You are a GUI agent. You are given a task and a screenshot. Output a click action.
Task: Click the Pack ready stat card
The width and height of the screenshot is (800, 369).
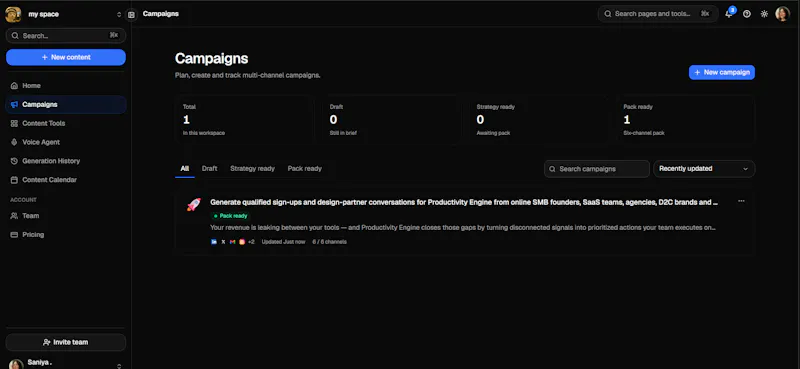click(x=685, y=120)
